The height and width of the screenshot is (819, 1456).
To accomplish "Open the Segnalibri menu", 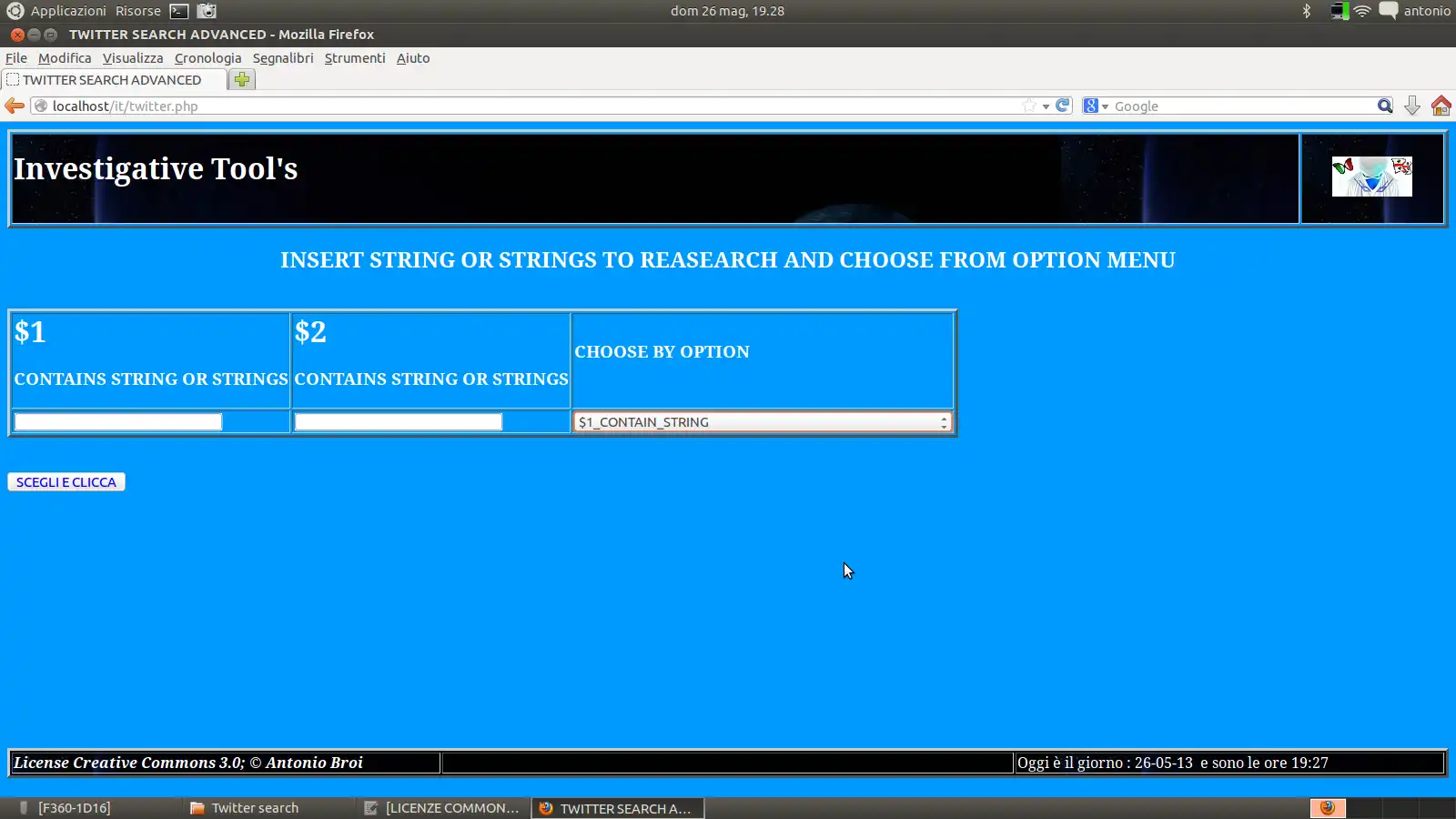I will [283, 58].
